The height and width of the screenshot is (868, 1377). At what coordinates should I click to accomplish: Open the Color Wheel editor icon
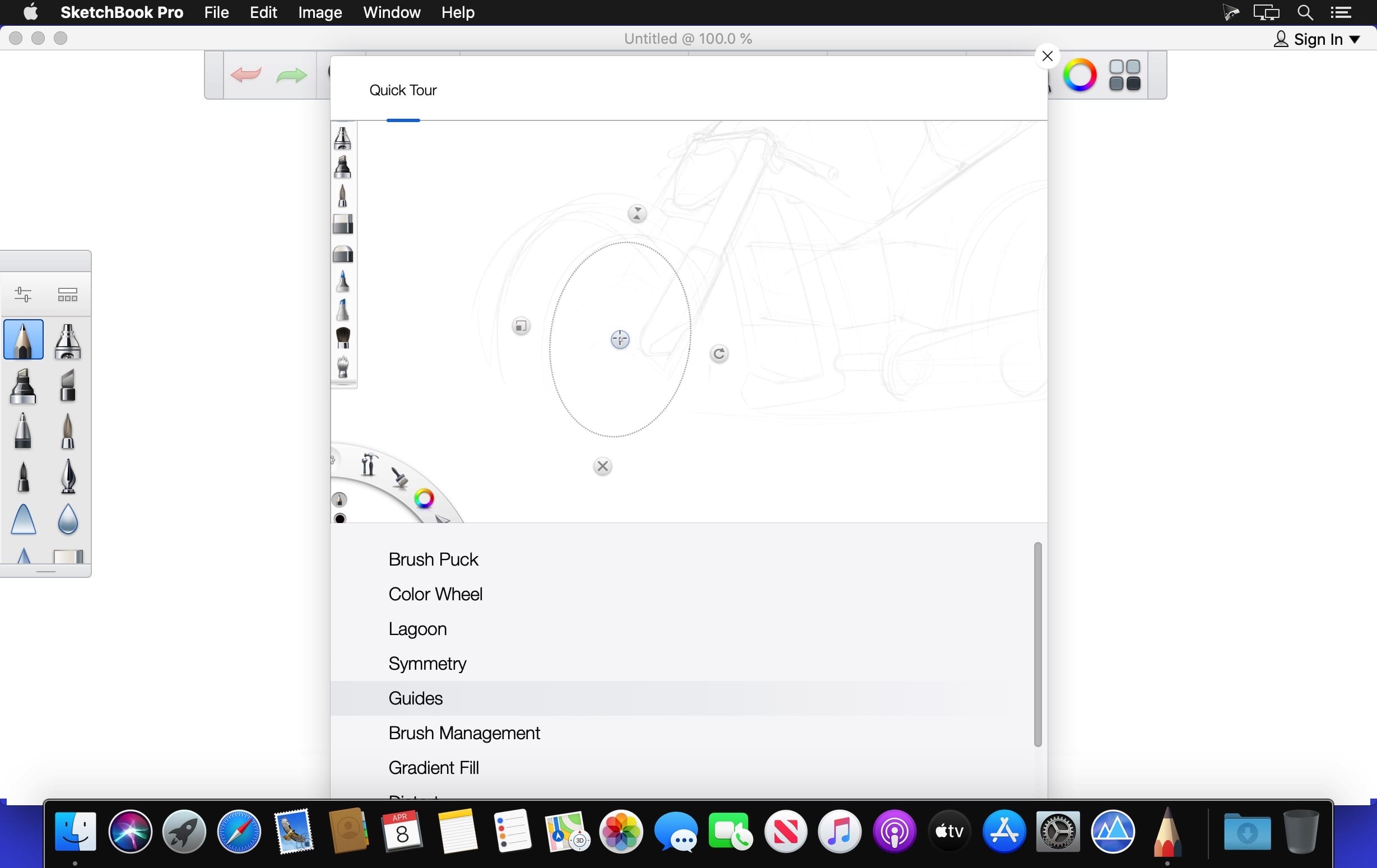pos(1079,75)
